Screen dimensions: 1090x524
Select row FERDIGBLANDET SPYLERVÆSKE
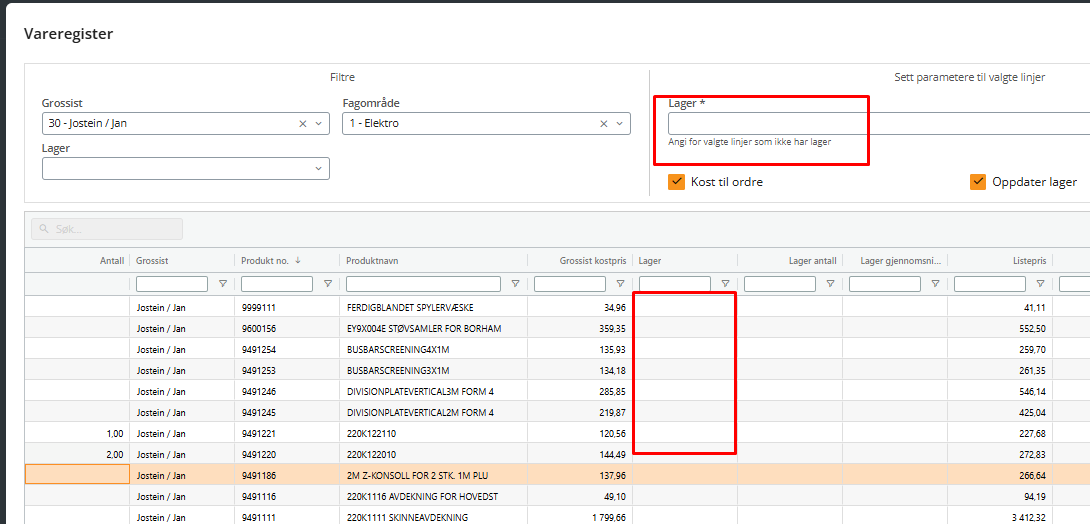(558, 306)
